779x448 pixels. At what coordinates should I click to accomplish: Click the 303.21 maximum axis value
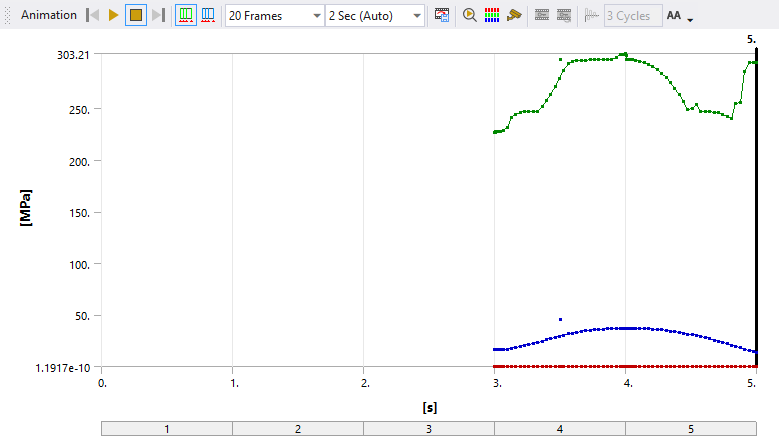[73, 55]
